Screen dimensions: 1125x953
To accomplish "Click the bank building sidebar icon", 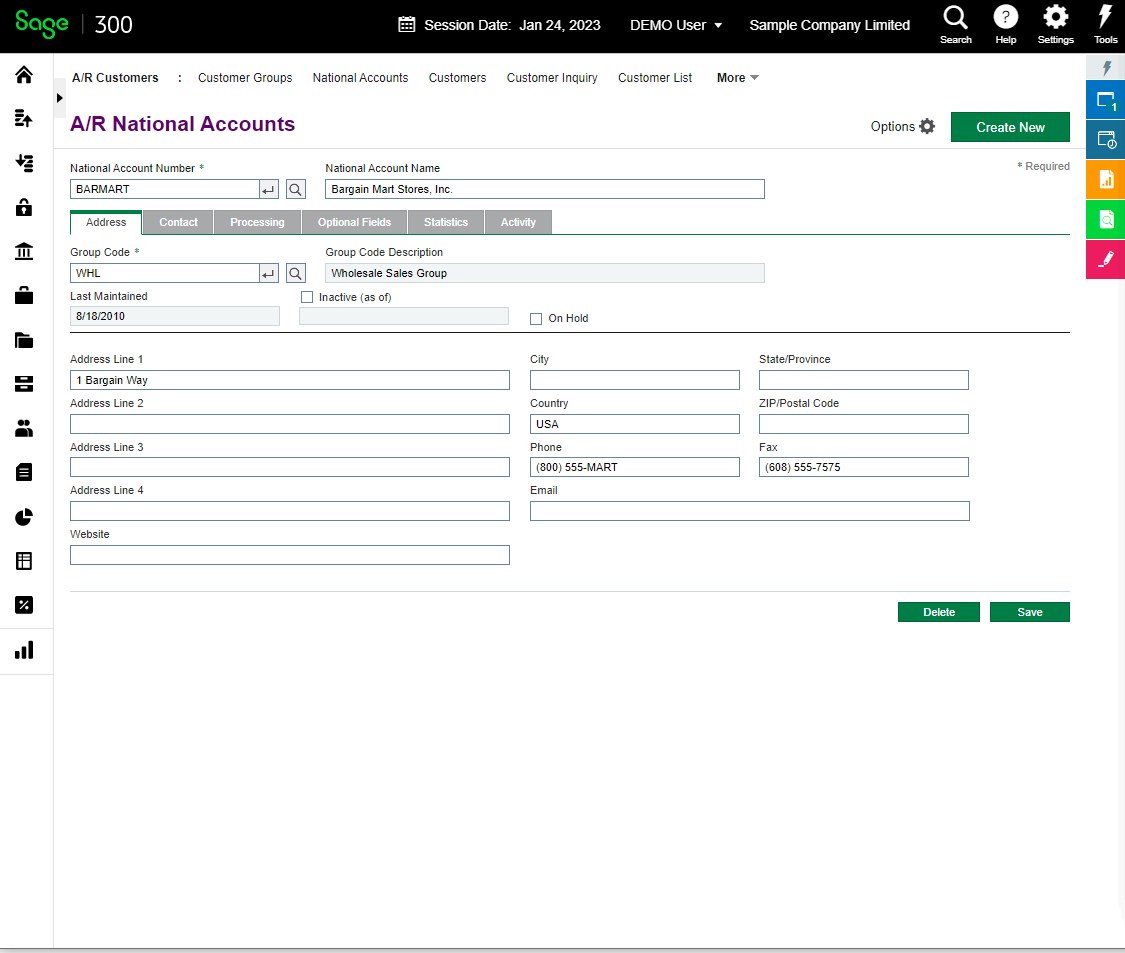I will tap(24, 251).
